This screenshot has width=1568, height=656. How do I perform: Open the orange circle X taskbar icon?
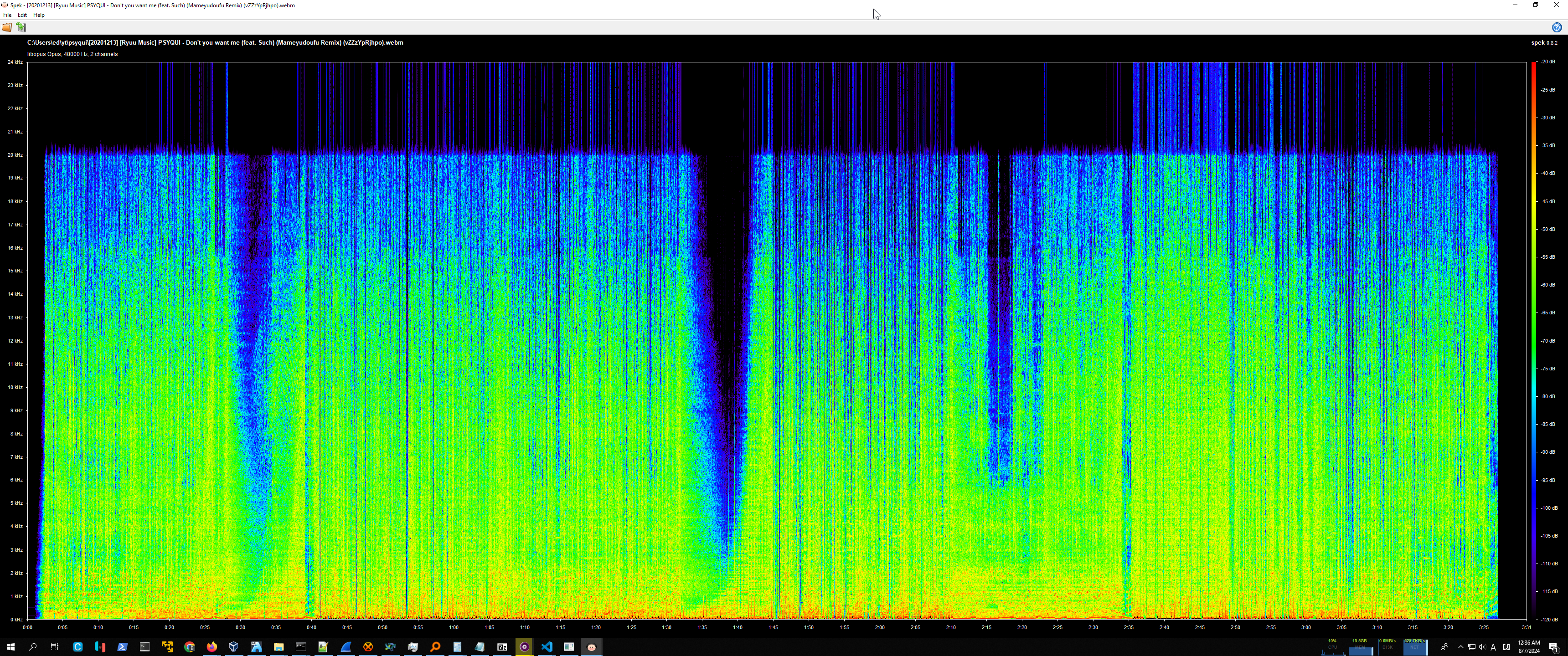coord(368,647)
